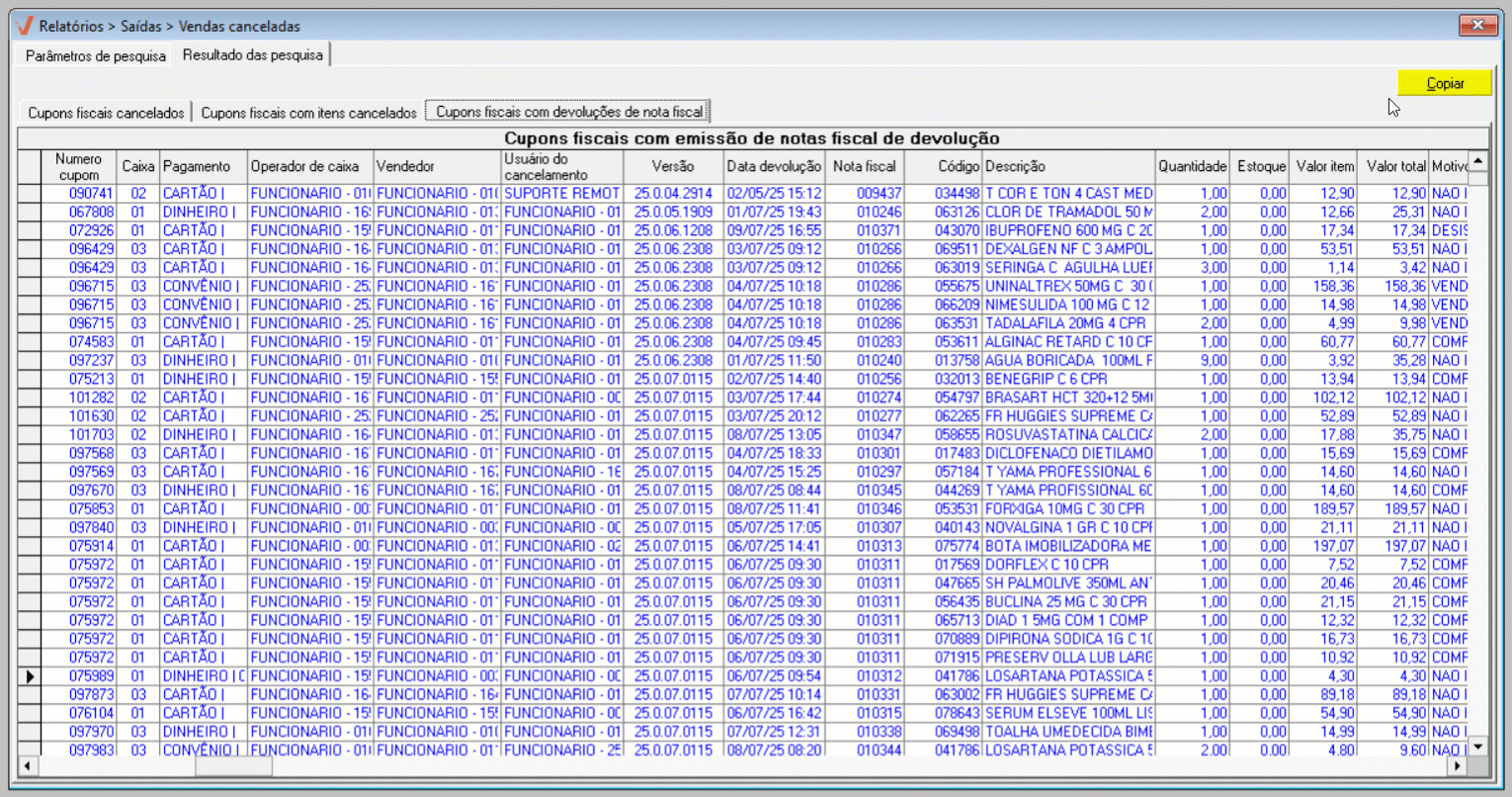Select Cupons fiscais com devoluções de nota fiscal tab
1512x797 pixels.
coord(569,112)
